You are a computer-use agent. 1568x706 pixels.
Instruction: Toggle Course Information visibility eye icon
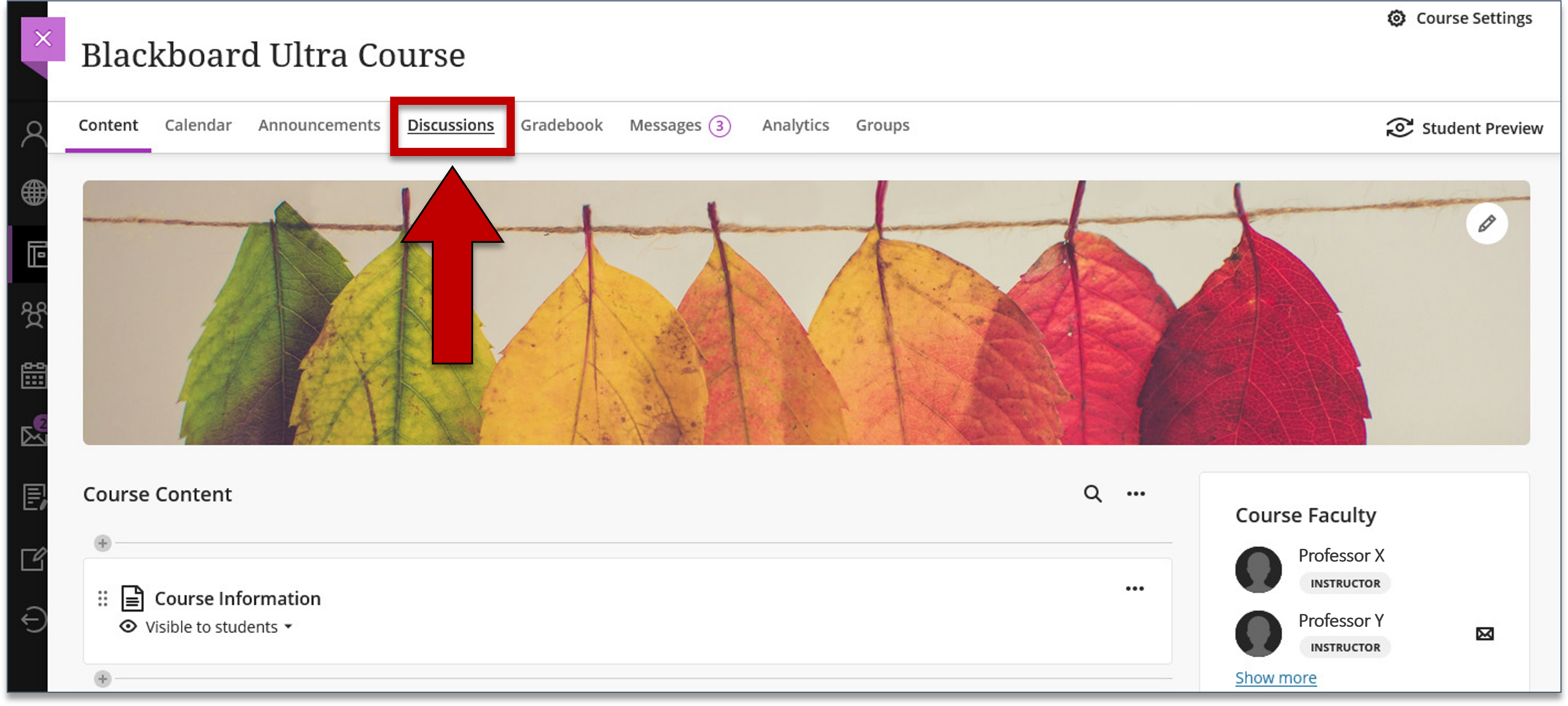pyautogui.click(x=128, y=626)
